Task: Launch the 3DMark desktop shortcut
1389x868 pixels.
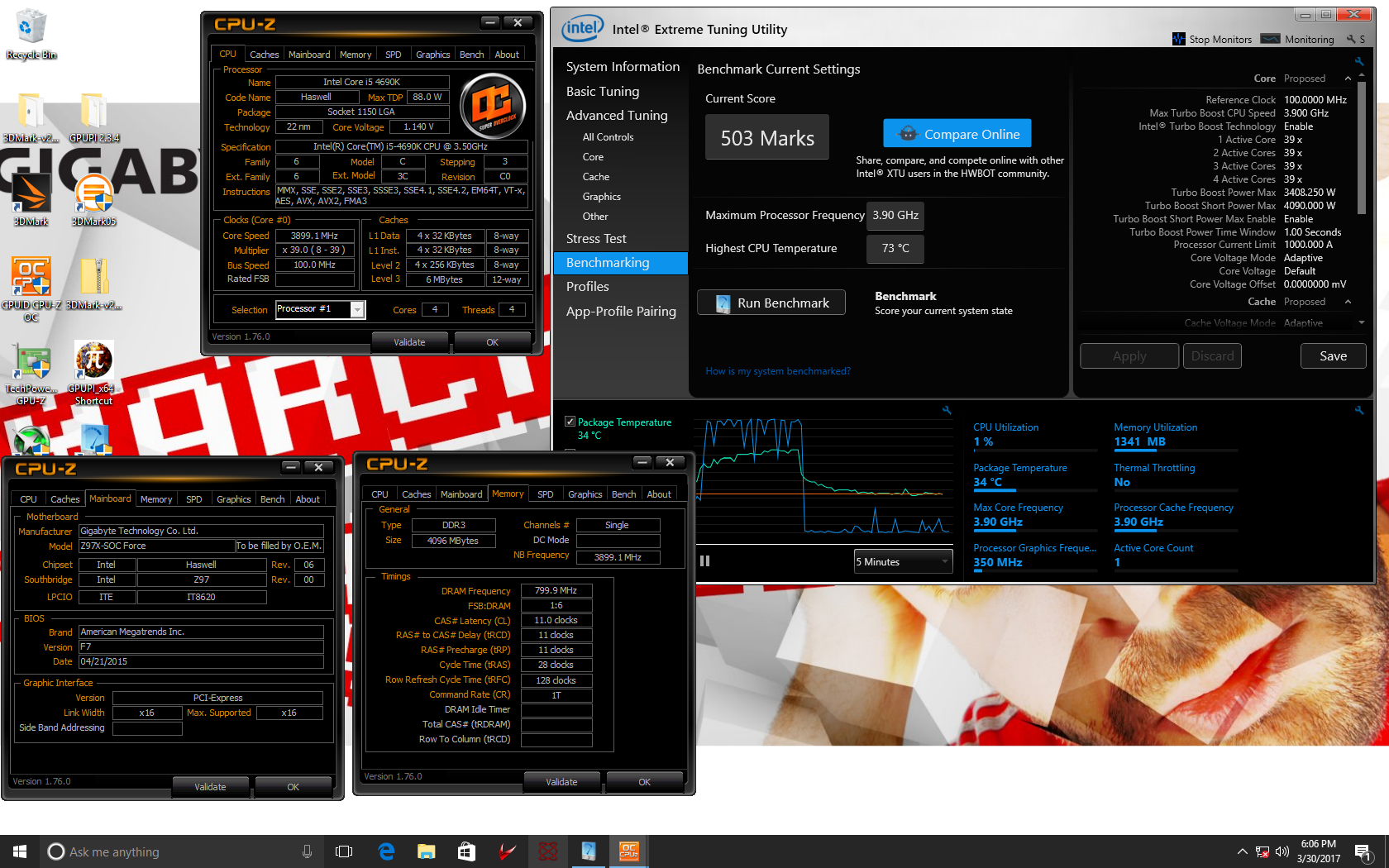Action: pyautogui.click(x=31, y=199)
